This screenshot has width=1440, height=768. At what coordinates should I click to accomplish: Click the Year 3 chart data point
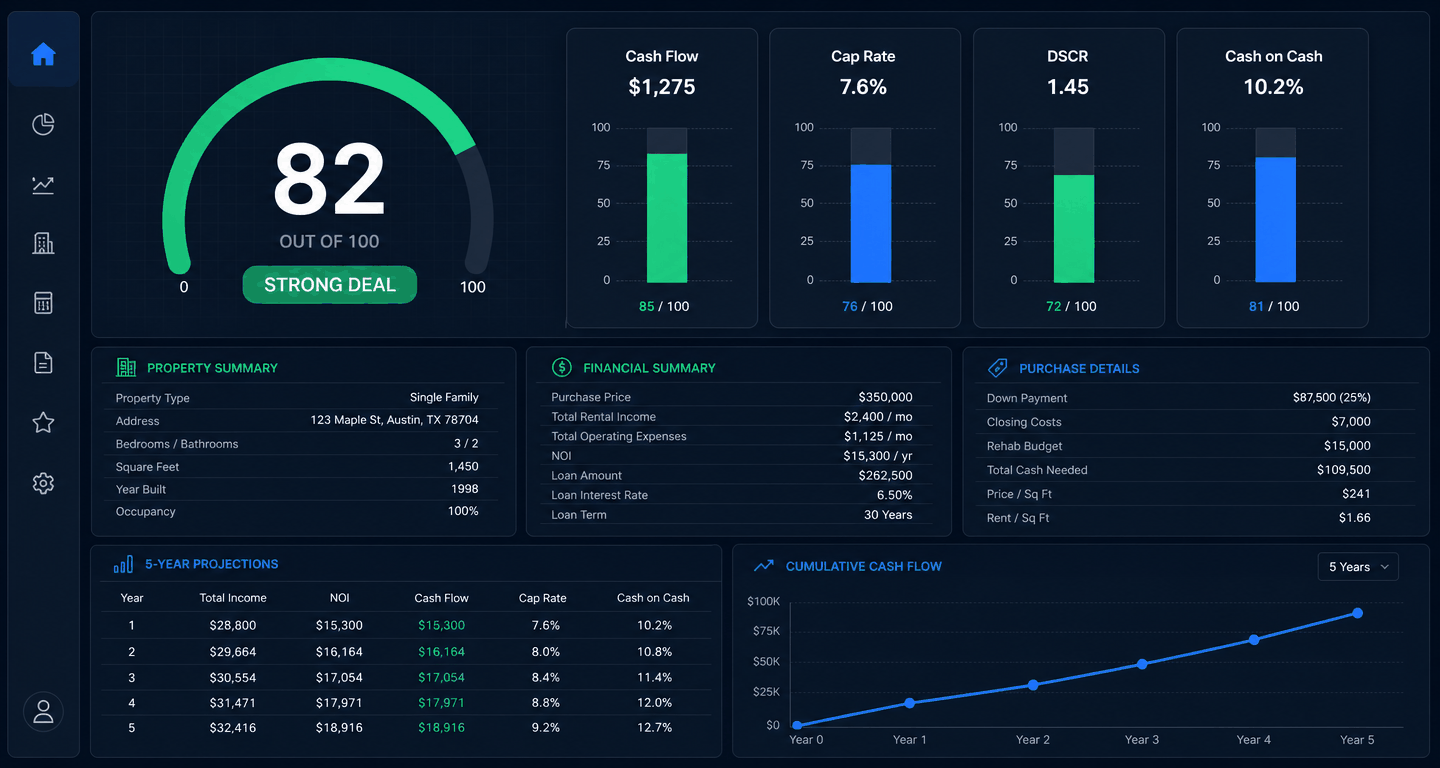pyautogui.click(x=1142, y=664)
